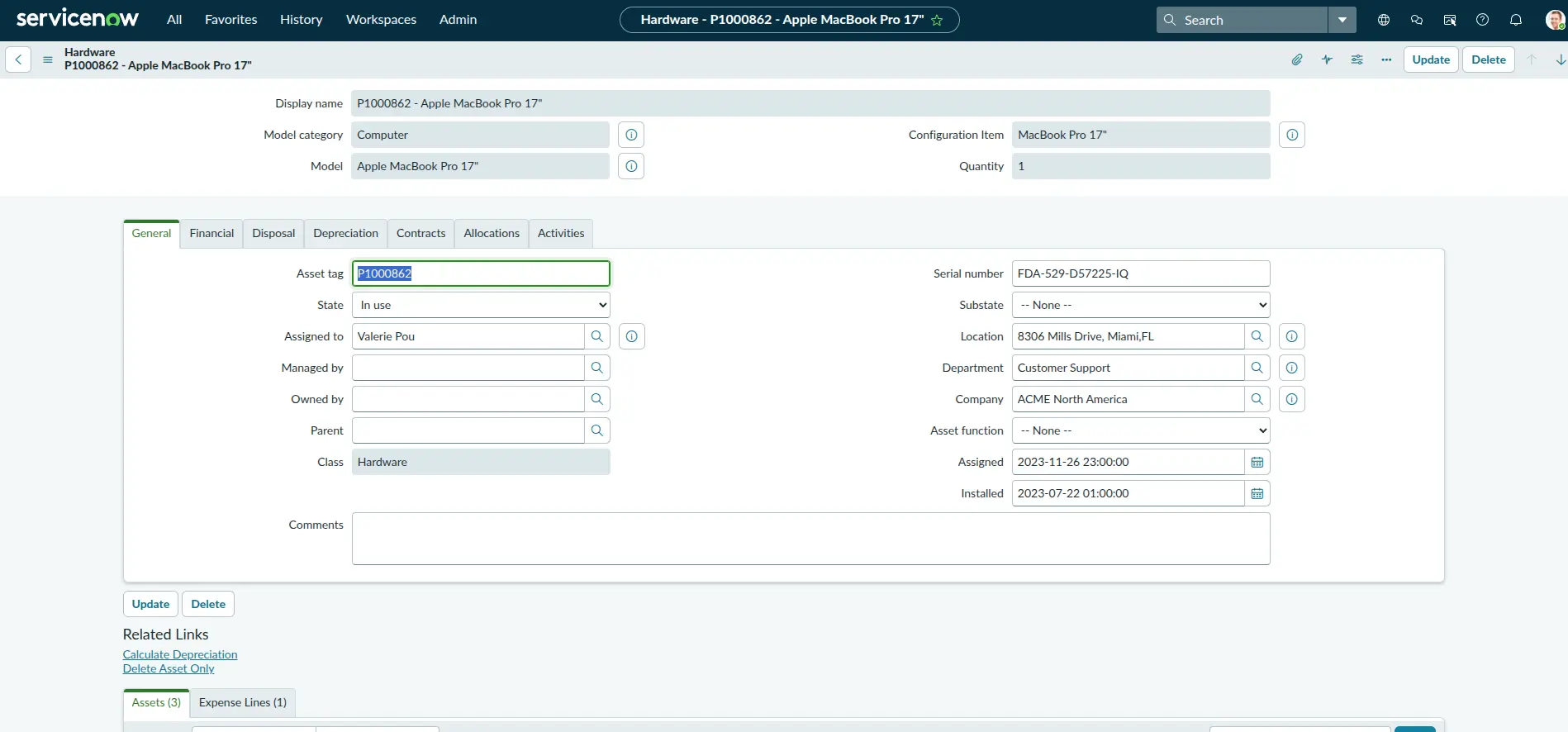Viewport: 1568px width, 732px height.
Task: Click the Delete button in the header
Action: pos(1489,59)
